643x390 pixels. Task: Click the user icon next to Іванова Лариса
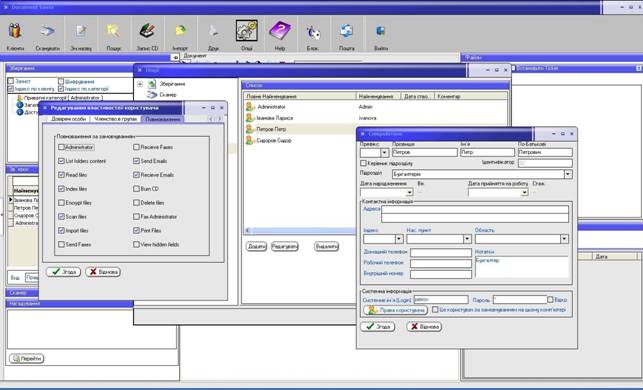coord(250,118)
